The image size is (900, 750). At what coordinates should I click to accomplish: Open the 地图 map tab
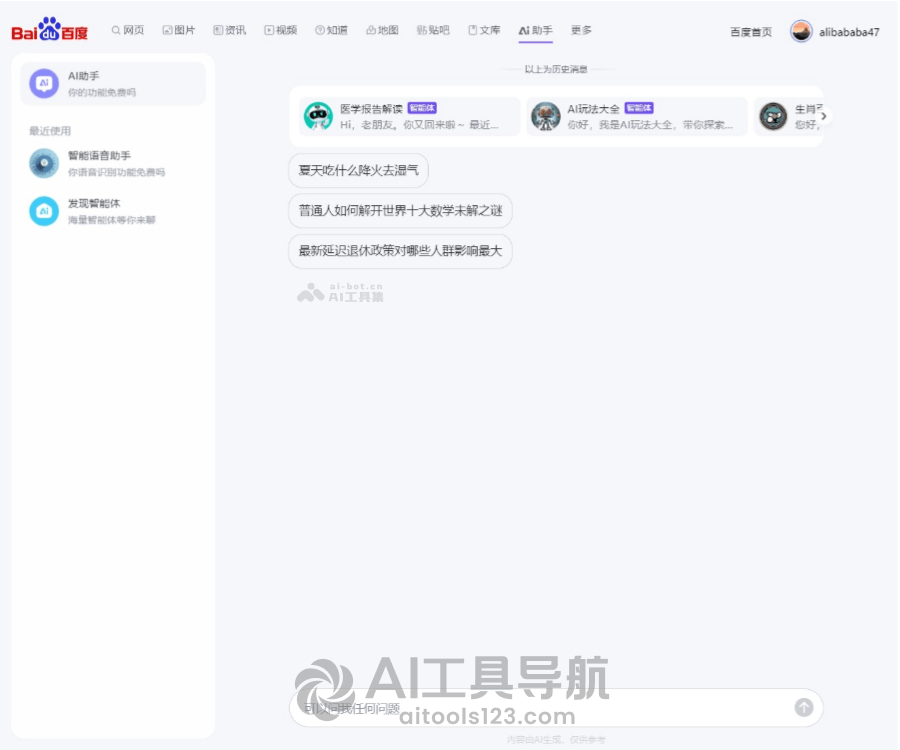click(382, 30)
